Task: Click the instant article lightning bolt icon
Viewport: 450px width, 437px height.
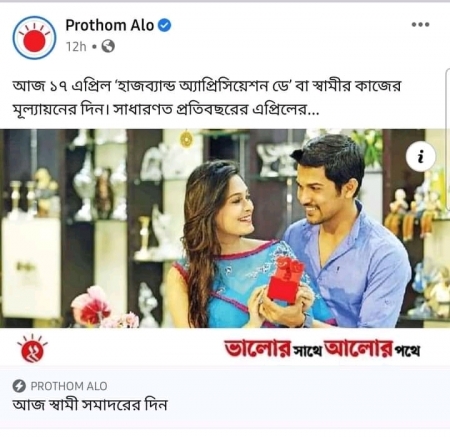Action: click(x=19, y=386)
